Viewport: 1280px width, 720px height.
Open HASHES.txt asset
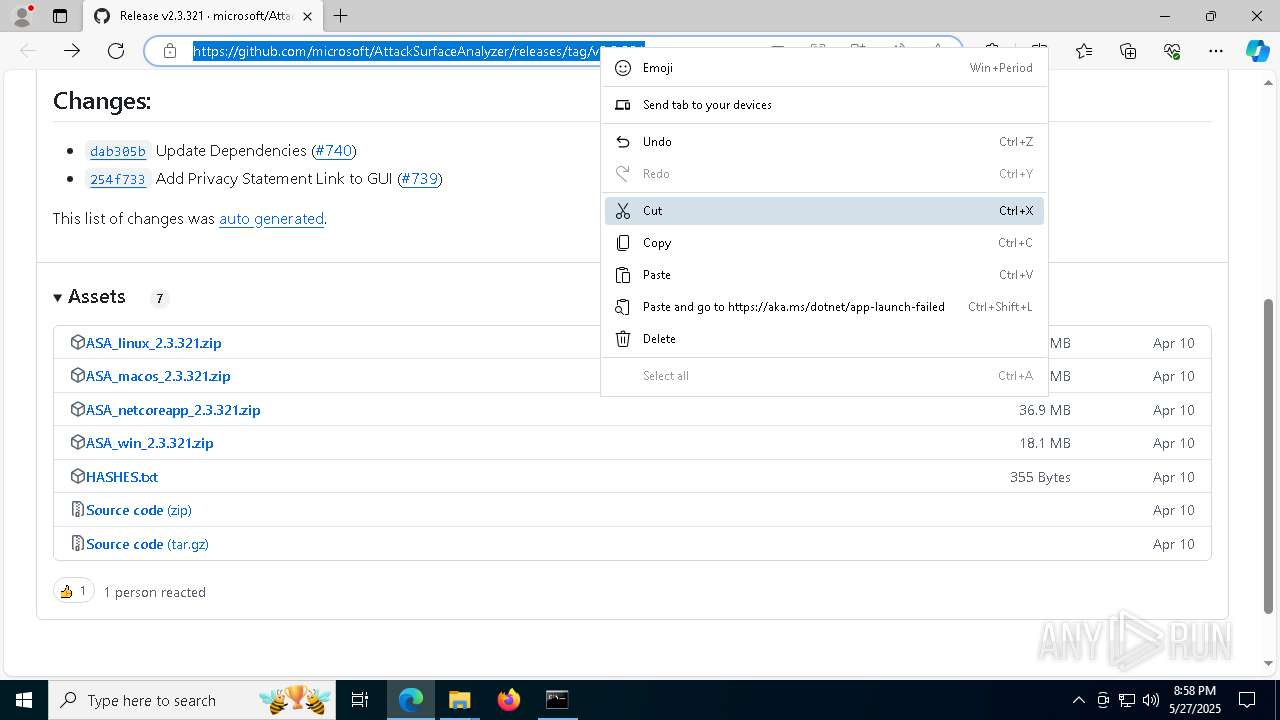[122, 477]
